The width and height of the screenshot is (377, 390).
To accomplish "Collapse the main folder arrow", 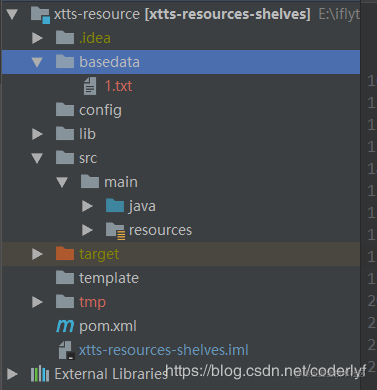I will [62, 182].
